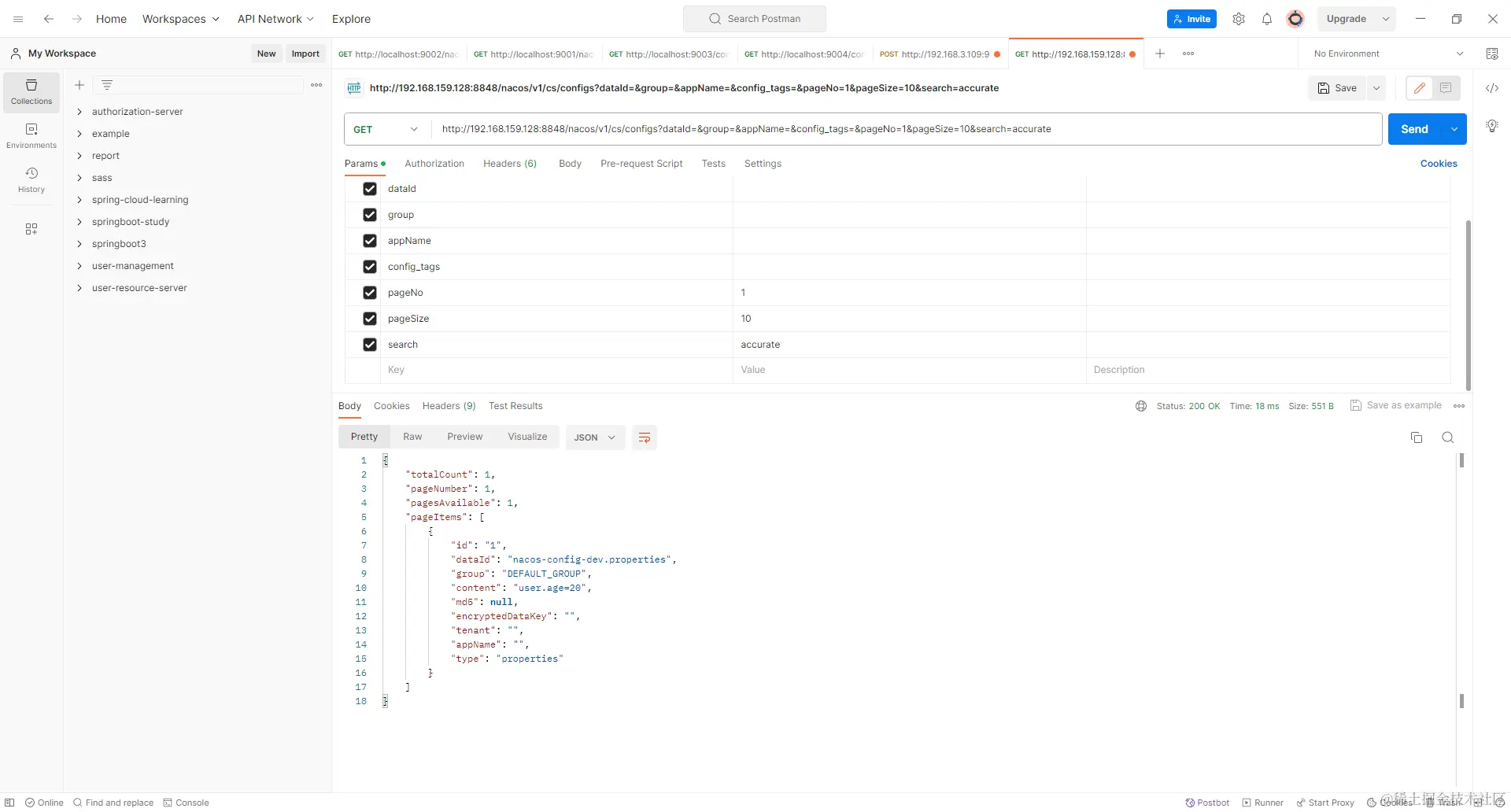Show the Raw response view
1511x812 pixels.
tap(412, 437)
